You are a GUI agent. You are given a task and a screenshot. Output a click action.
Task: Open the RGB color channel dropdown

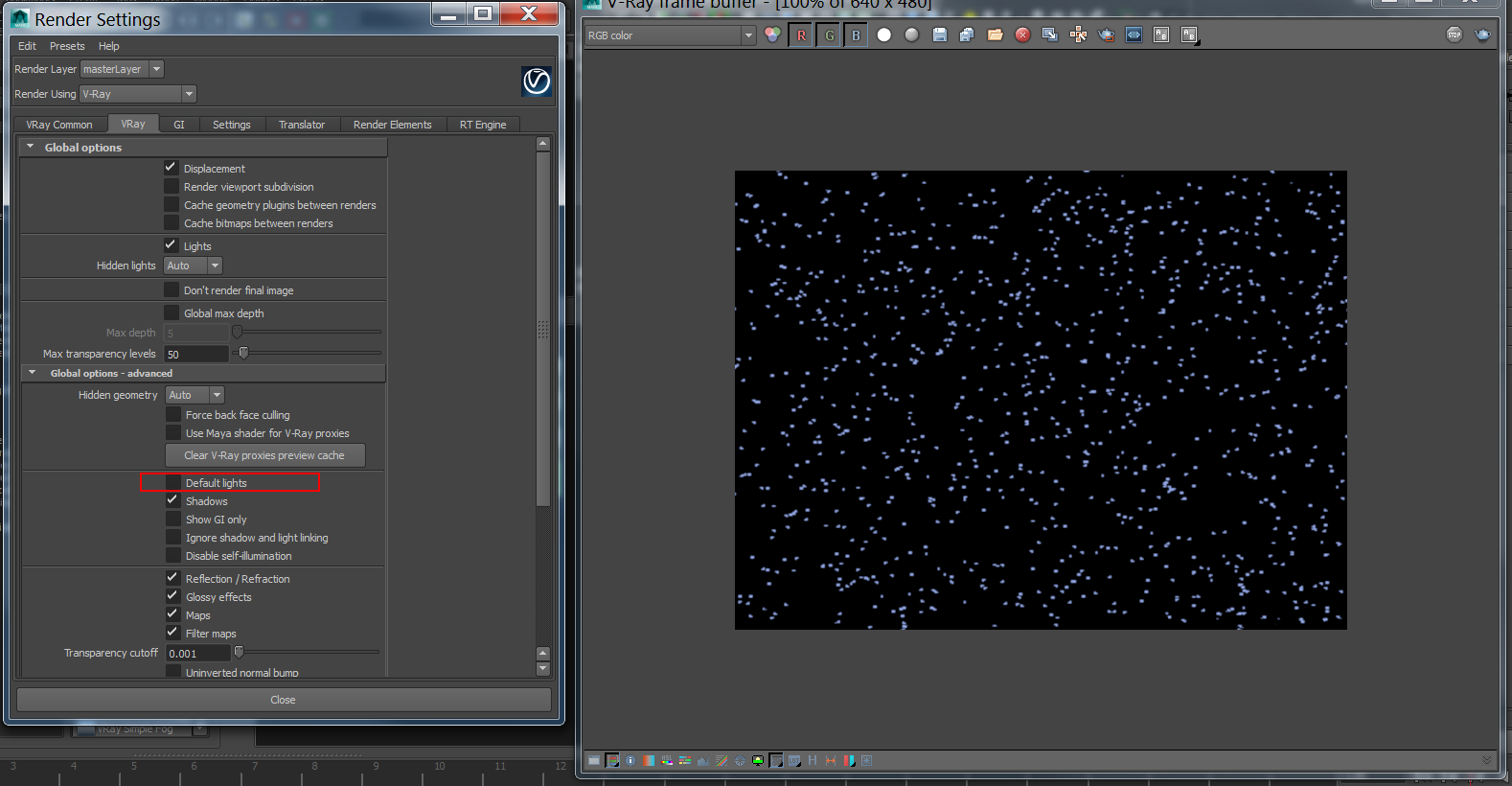pos(671,35)
